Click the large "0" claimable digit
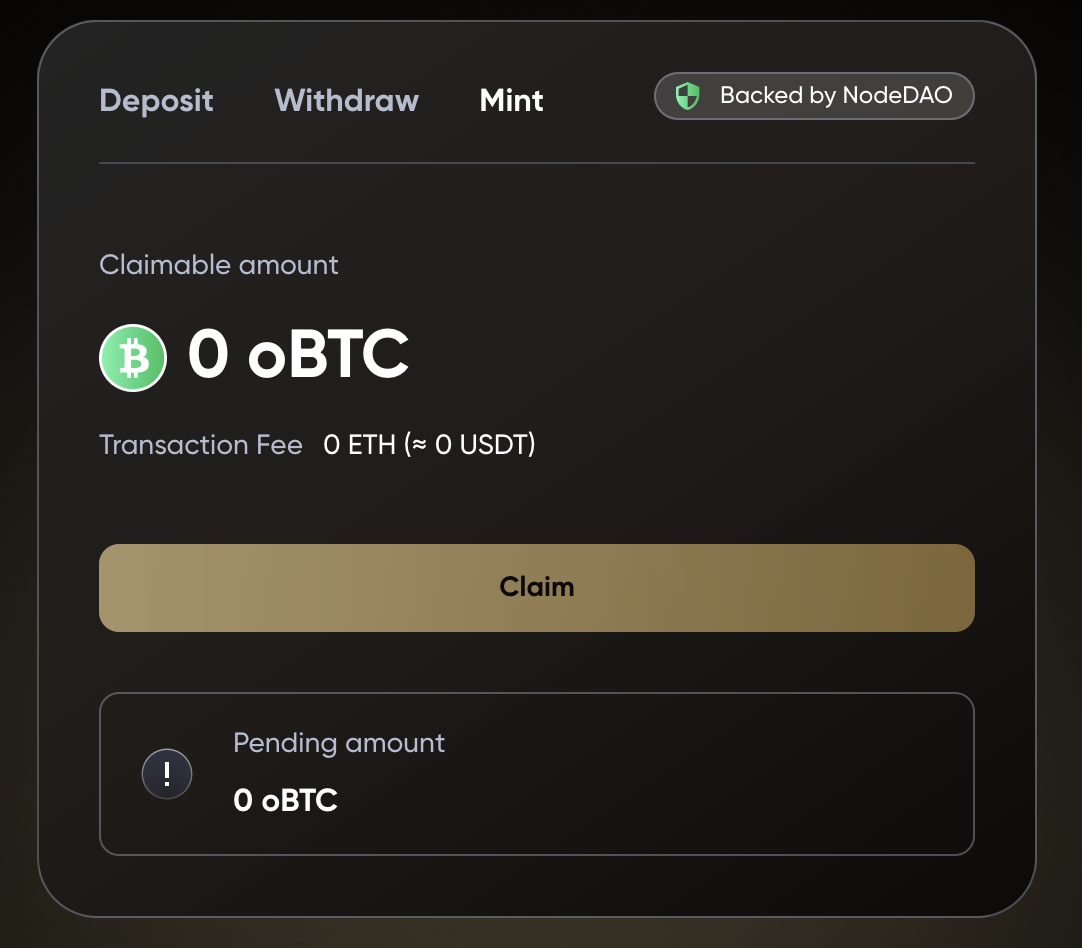This screenshot has width=1082, height=948. 208,355
